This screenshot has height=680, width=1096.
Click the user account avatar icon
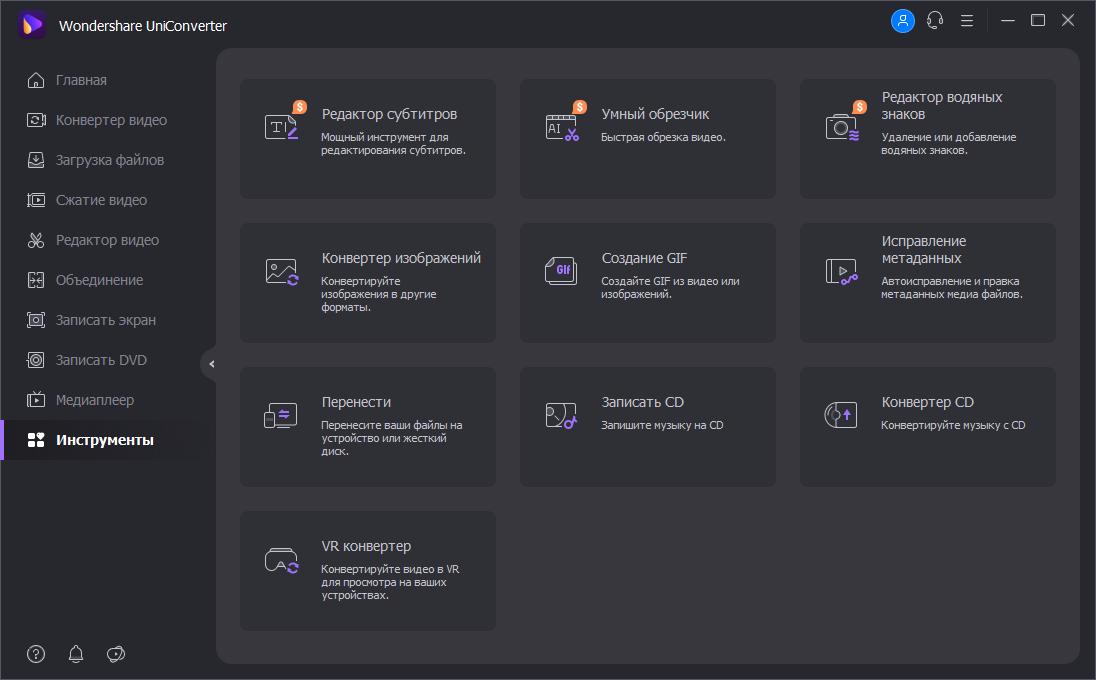pyautogui.click(x=903, y=21)
